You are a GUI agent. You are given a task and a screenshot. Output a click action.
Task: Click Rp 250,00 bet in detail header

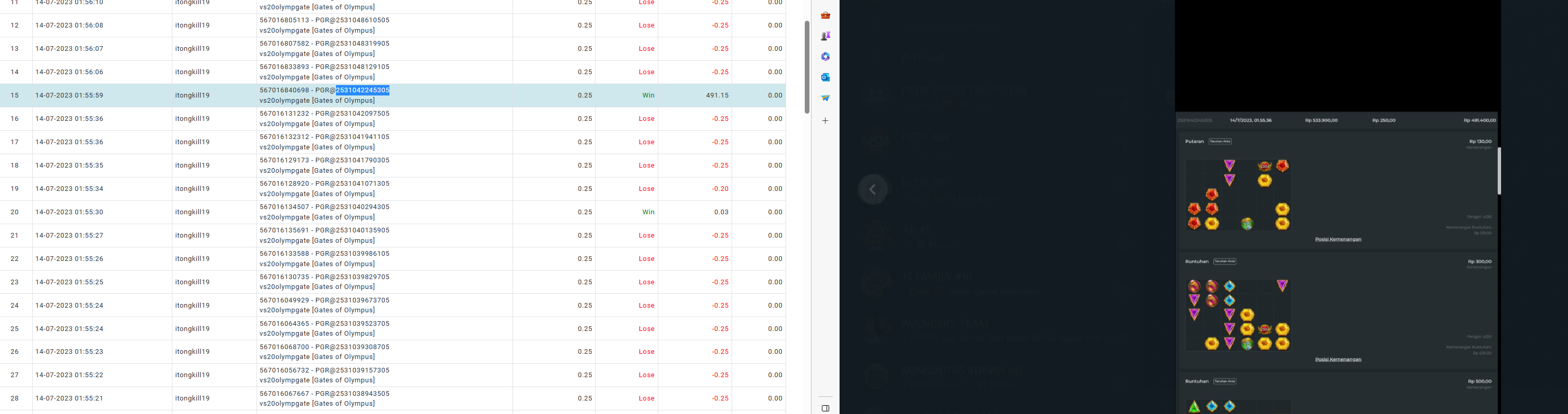tap(1384, 120)
